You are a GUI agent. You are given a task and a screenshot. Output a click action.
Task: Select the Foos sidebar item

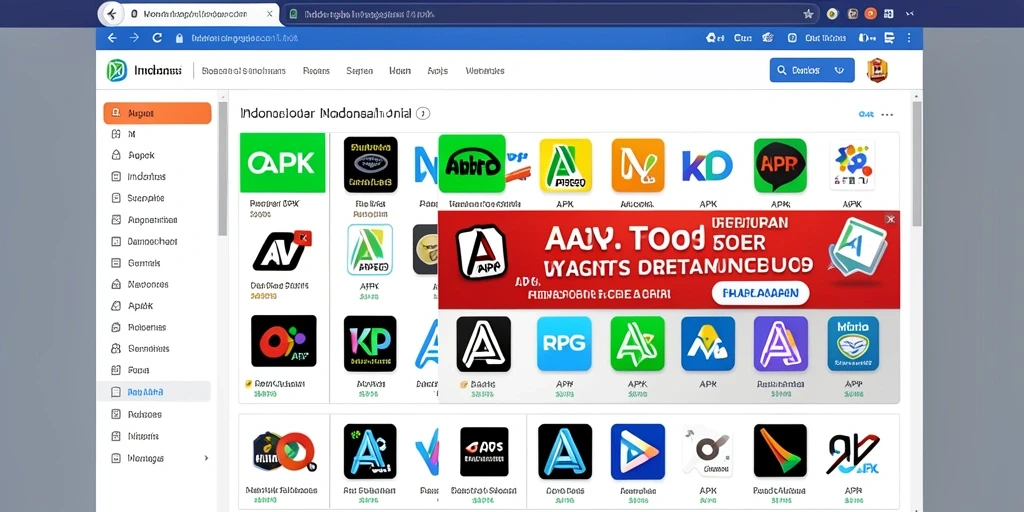click(138, 370)
